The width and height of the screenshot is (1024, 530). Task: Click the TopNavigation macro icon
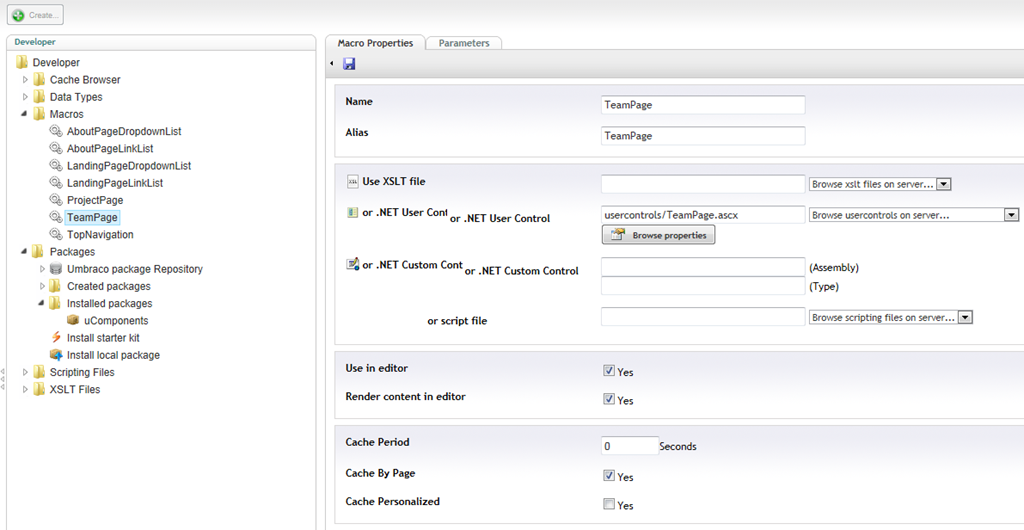56,235
